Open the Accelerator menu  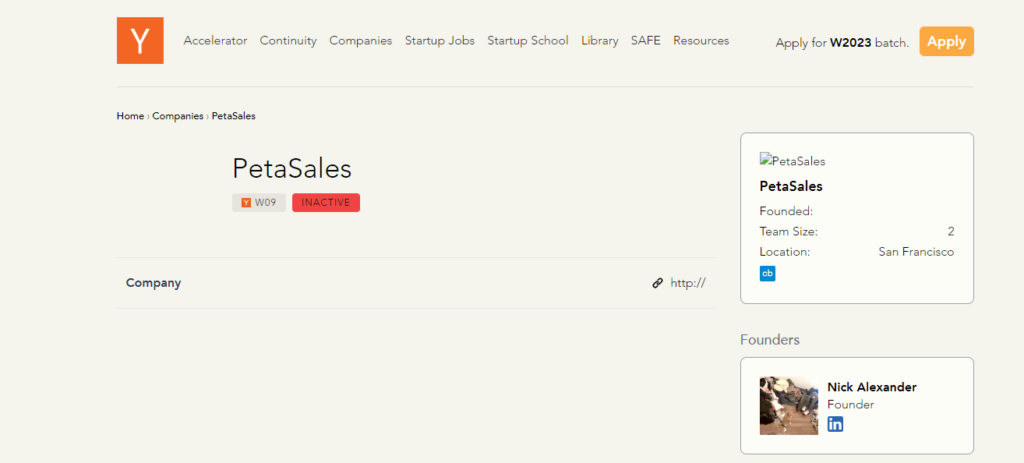coord(215,41)
